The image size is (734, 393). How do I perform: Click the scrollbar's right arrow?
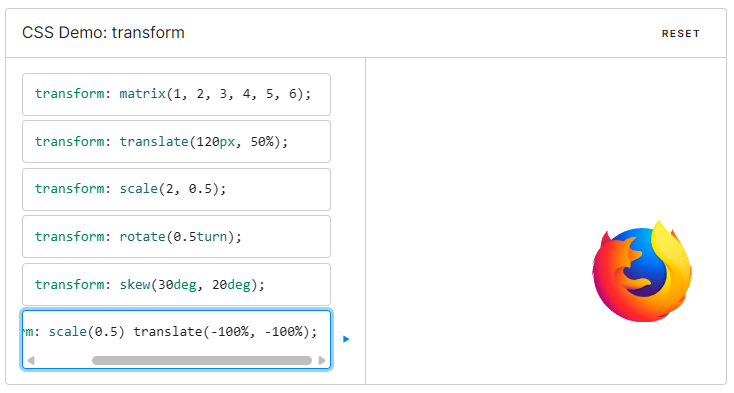322,360
